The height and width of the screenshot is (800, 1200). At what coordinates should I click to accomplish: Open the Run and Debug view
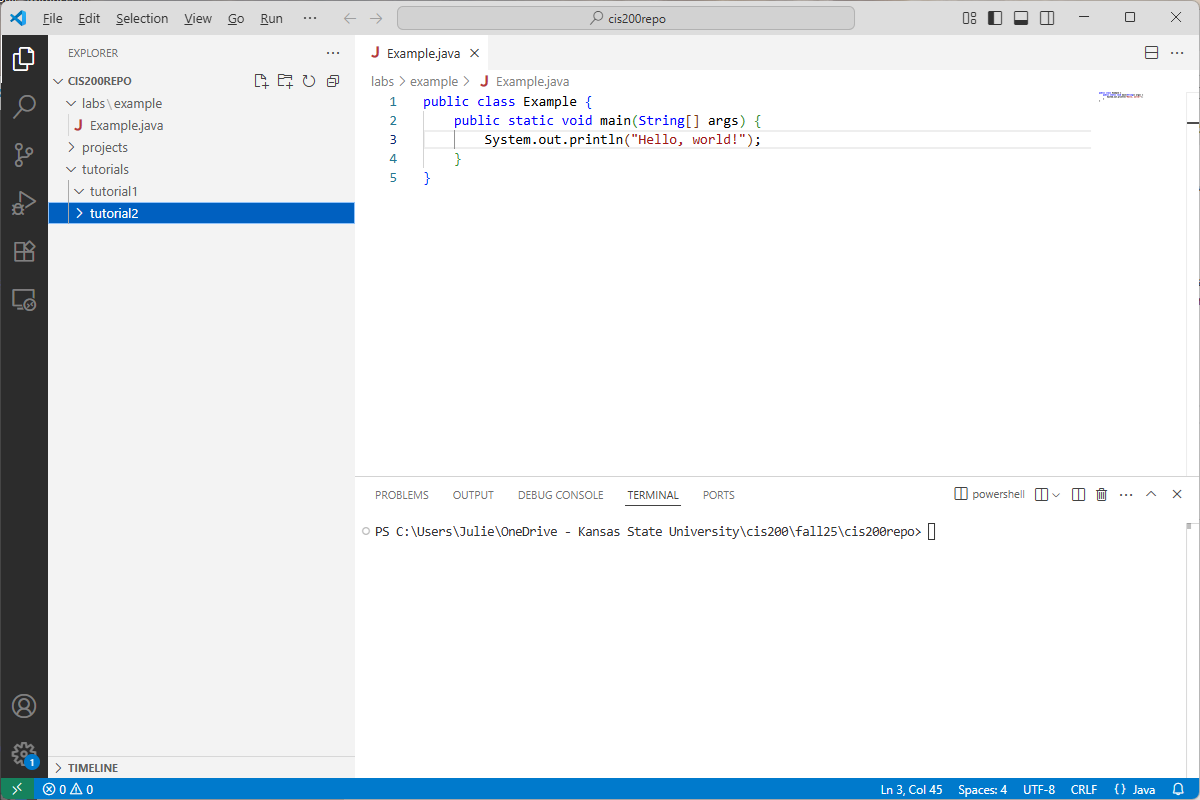click(x=24, y=203)
